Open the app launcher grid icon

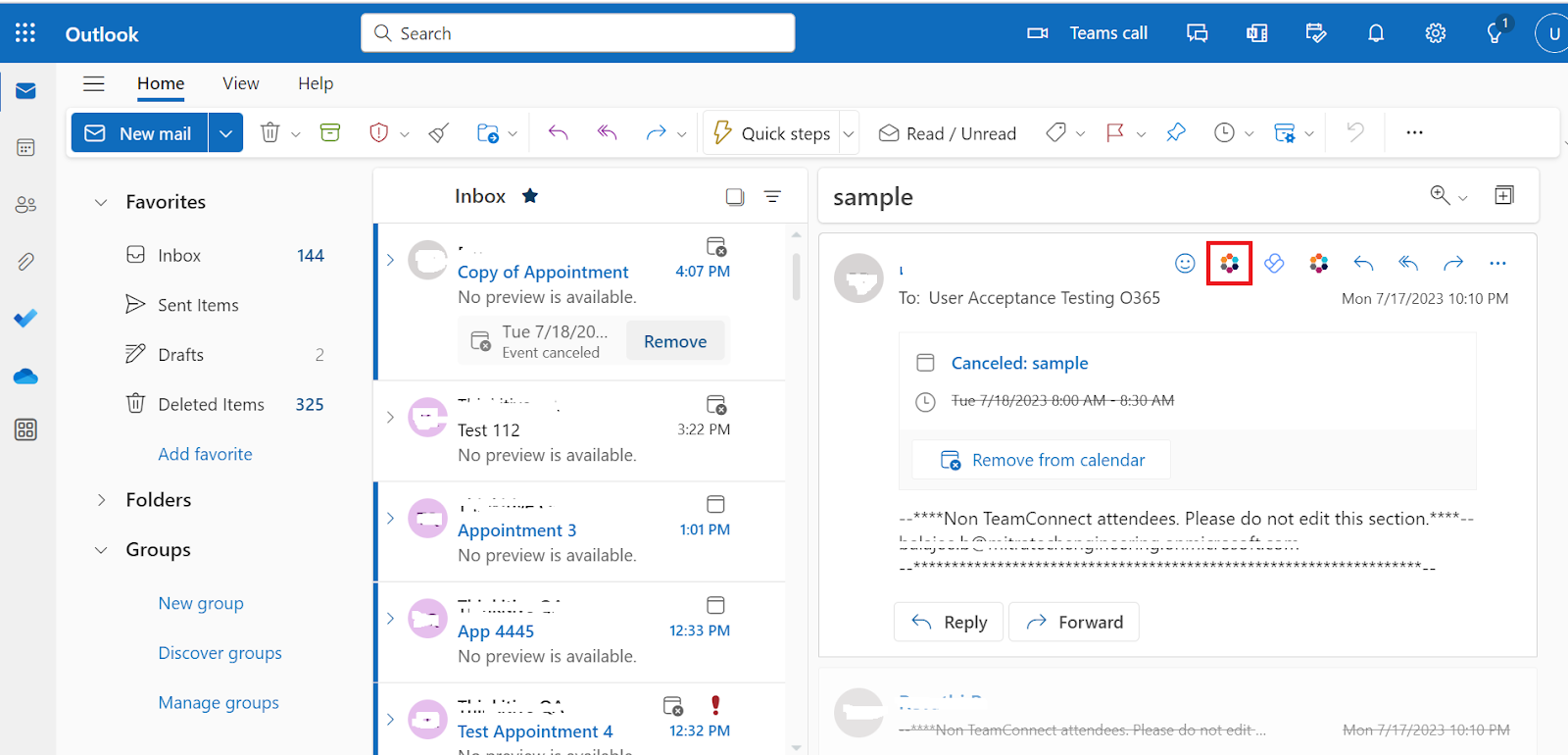tap(25, 33)
